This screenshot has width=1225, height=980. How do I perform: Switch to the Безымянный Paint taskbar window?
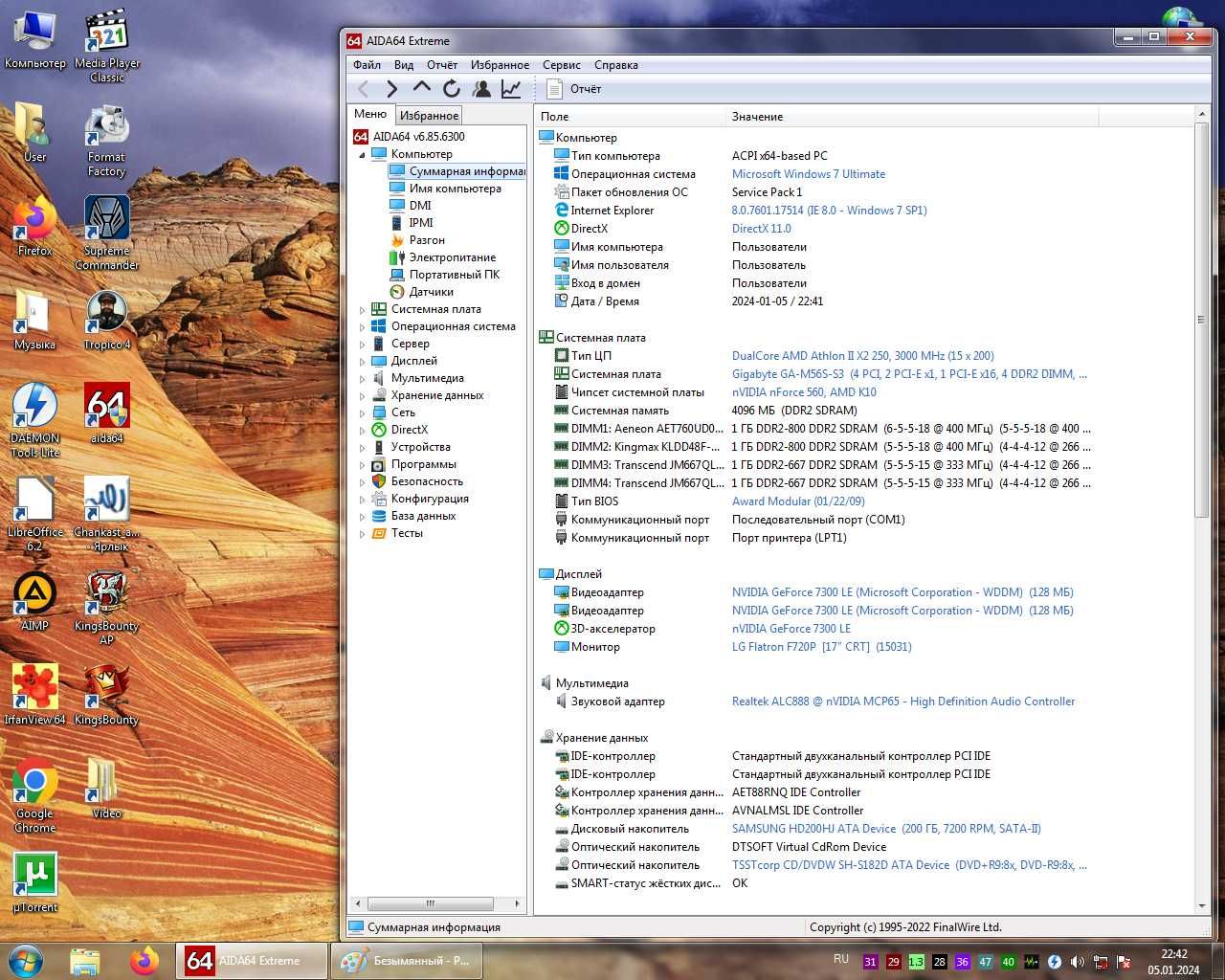point(407,961)
